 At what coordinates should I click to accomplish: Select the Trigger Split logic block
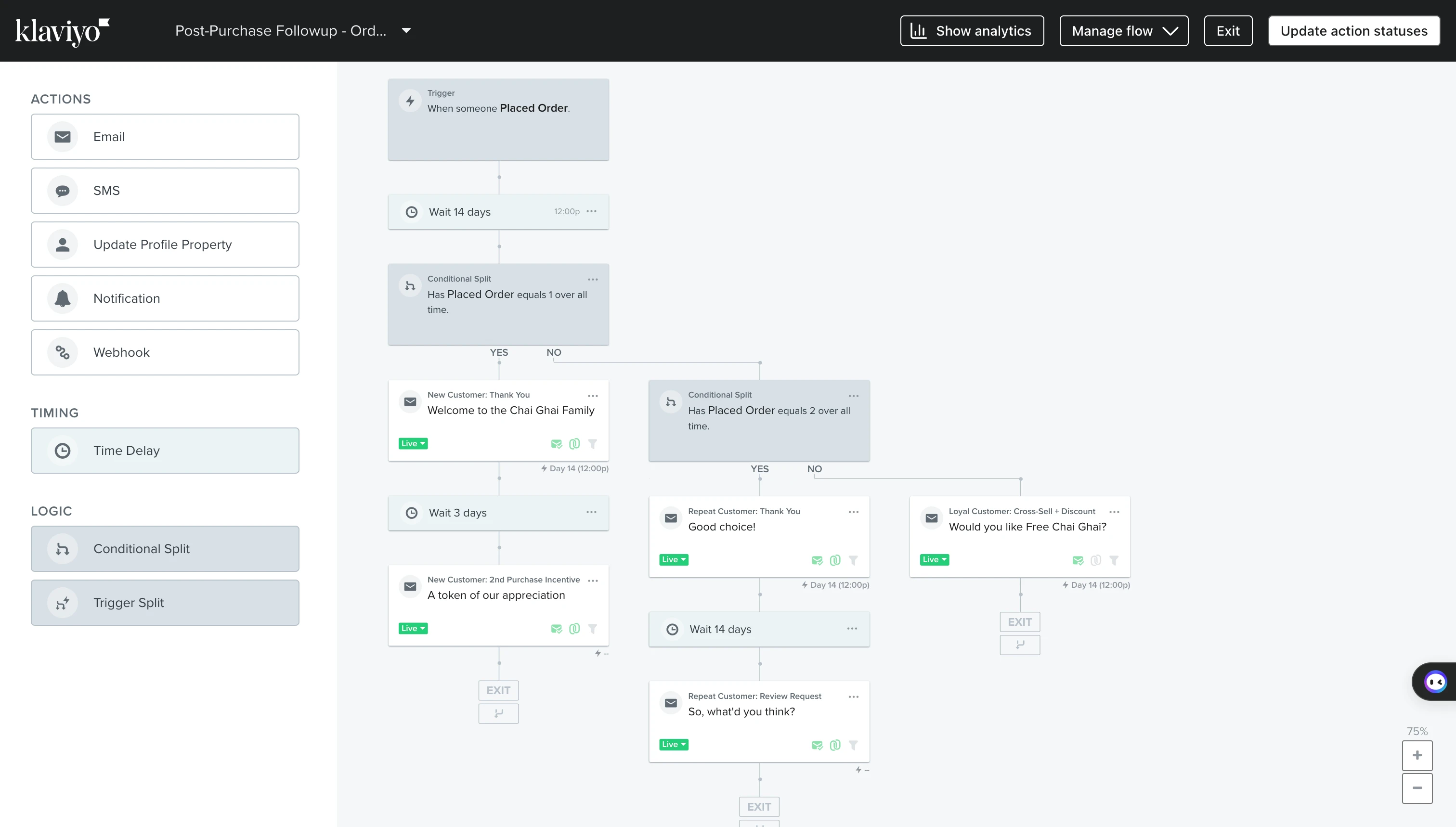pos(165,603)
